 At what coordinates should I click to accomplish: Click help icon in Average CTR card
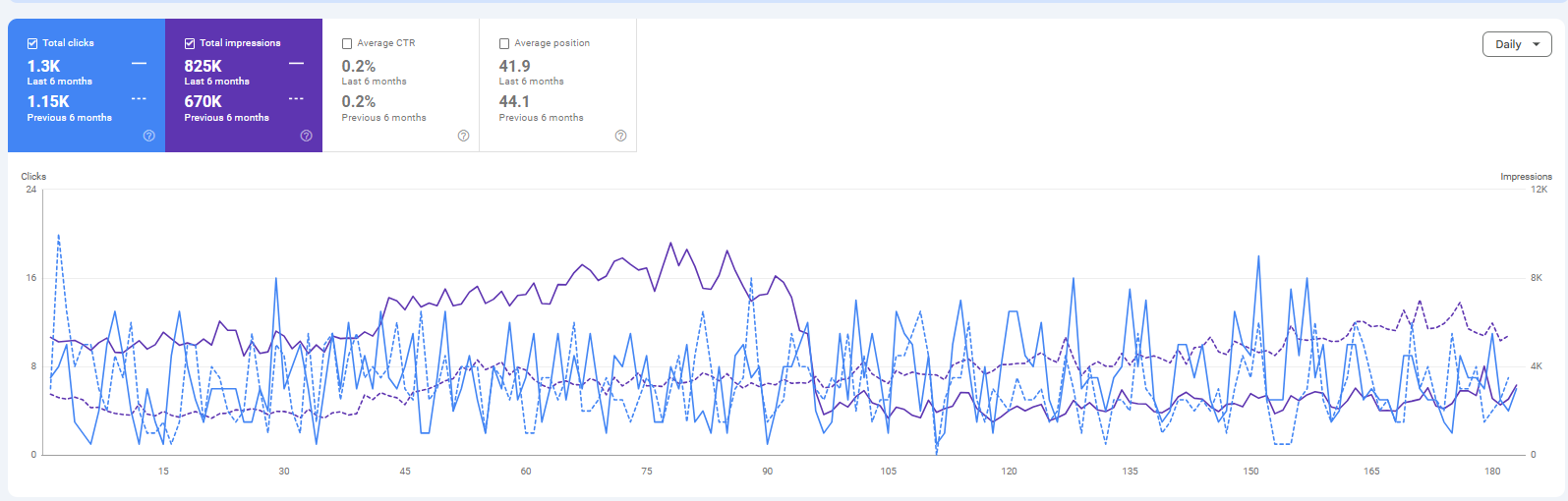point(463,136)
